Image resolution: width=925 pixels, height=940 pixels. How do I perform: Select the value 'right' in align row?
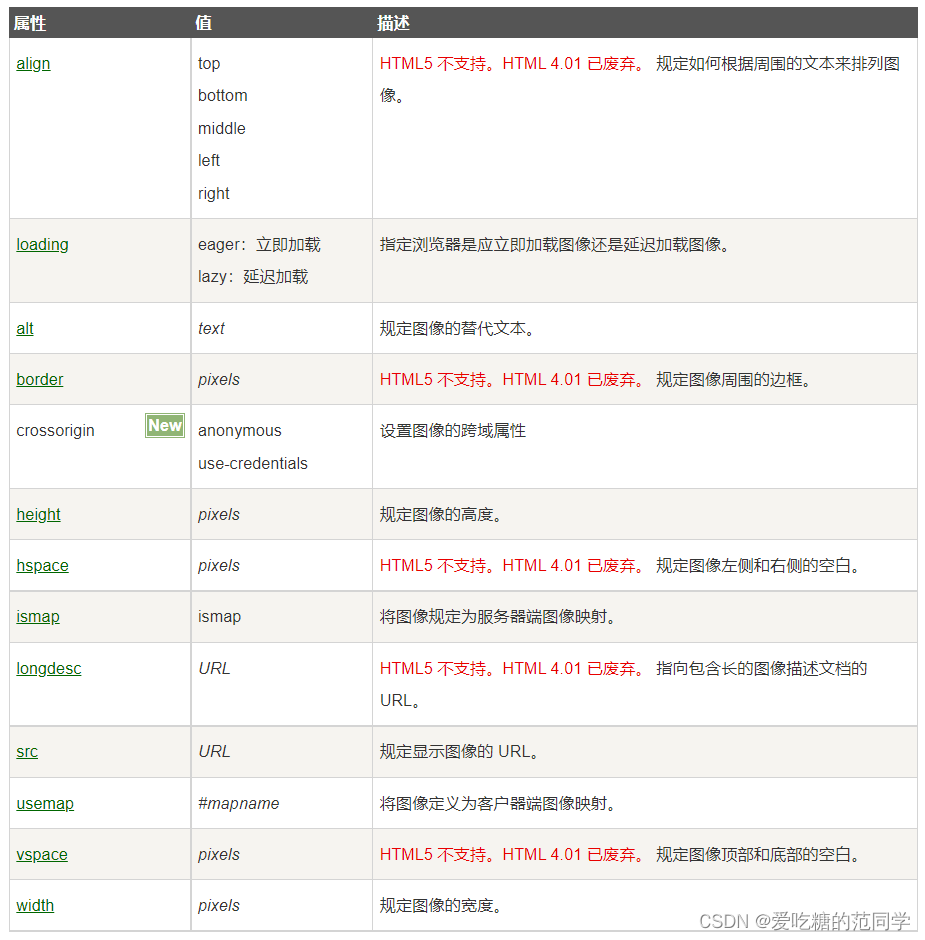pyautogui.click(x=213, y=193)
